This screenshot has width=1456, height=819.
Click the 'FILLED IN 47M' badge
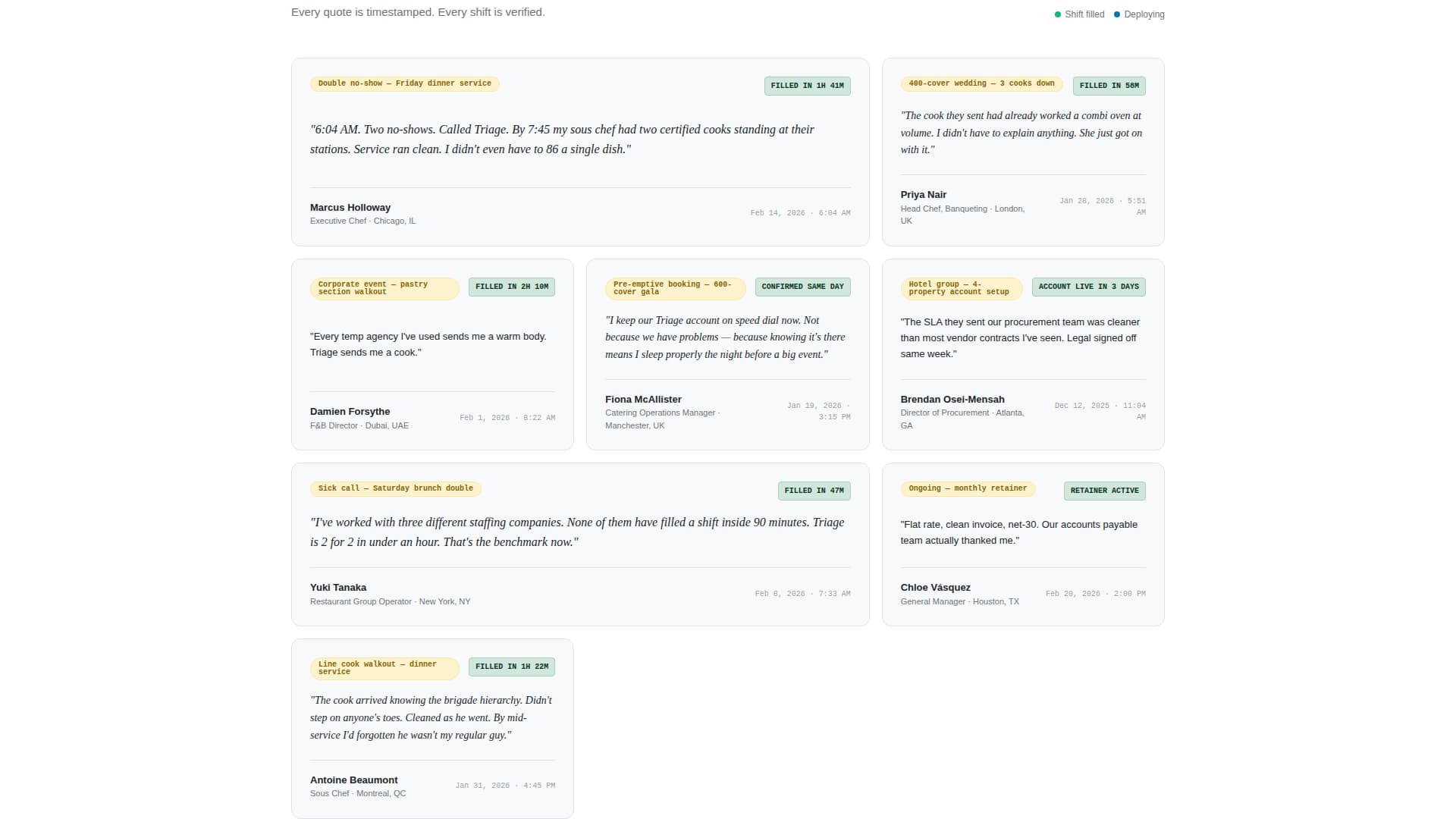click(814, 491)
